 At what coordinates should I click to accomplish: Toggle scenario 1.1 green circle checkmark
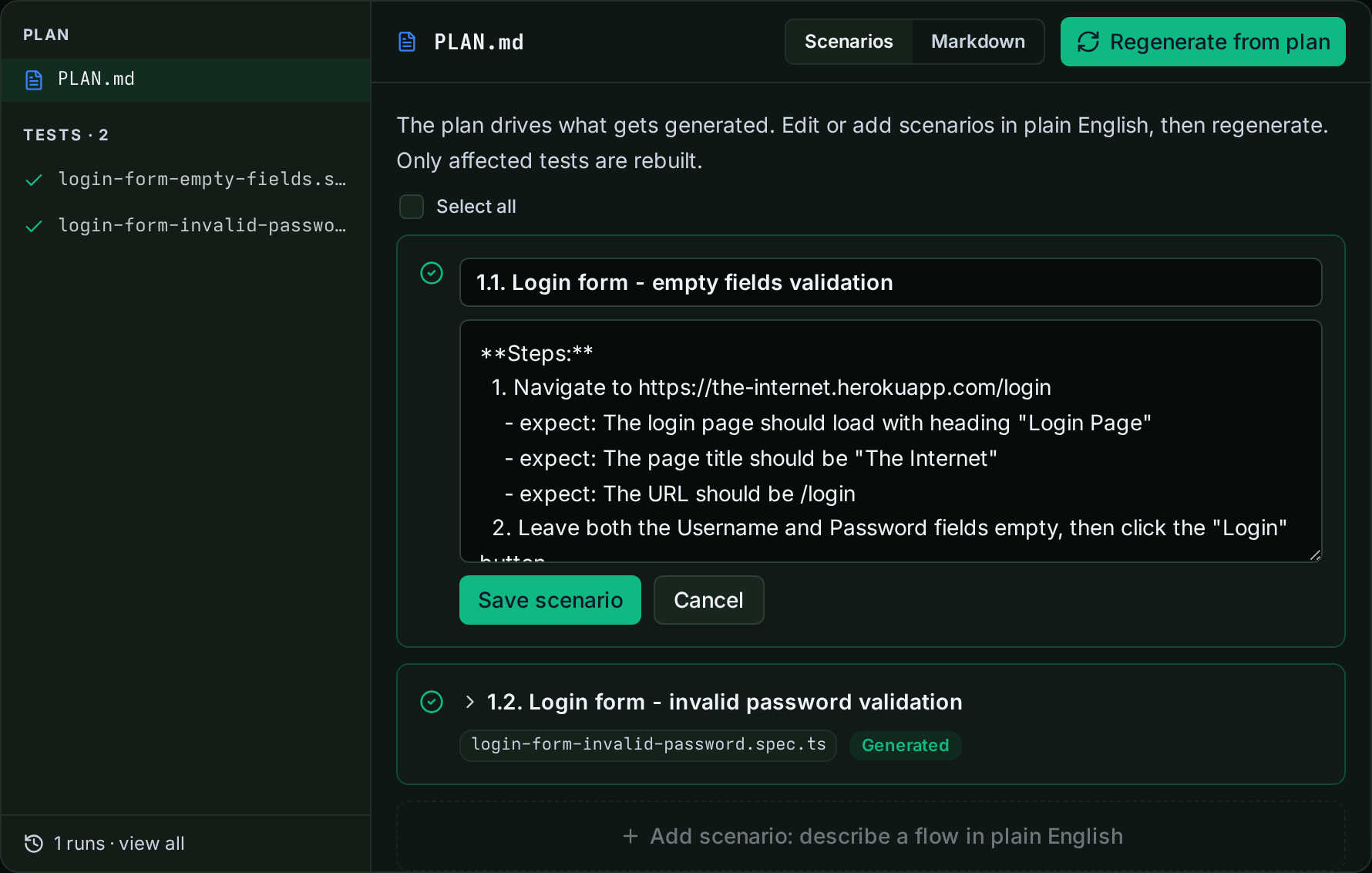coord(432,273)
